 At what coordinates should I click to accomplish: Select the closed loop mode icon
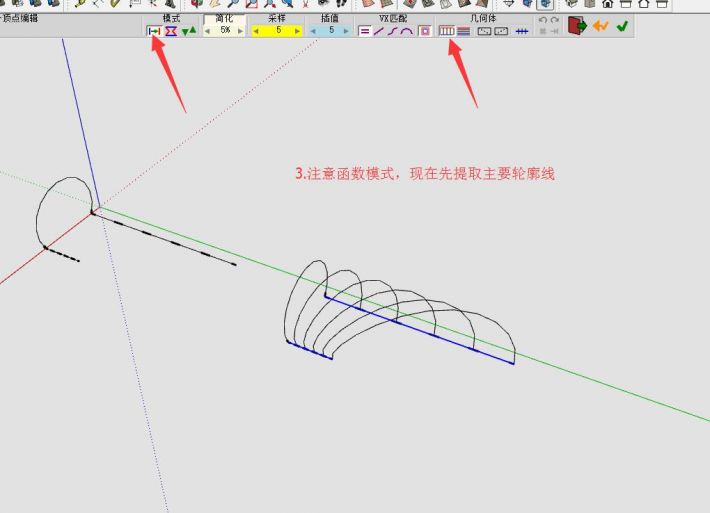point(171,31)
